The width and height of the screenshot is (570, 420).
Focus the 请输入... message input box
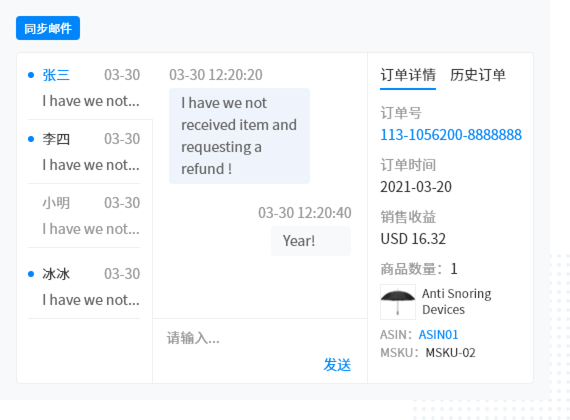pos(260,338)
